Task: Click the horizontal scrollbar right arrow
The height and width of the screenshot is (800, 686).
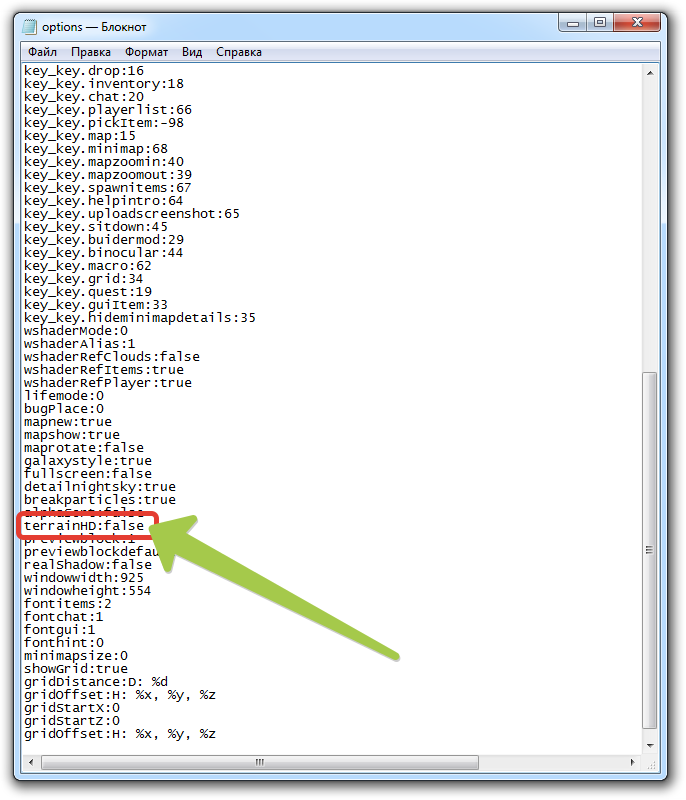Action: [x=633, y=762]
